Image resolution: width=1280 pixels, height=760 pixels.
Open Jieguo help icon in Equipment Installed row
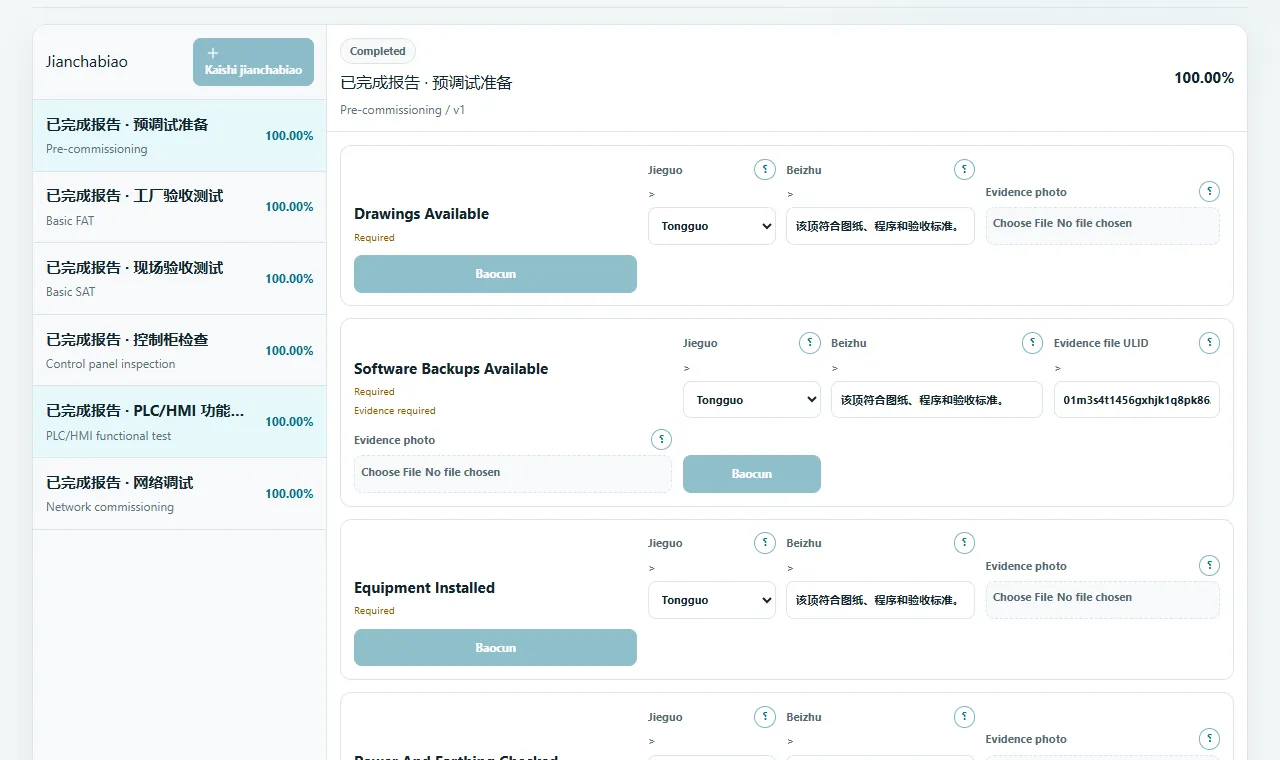pos(765,543)
